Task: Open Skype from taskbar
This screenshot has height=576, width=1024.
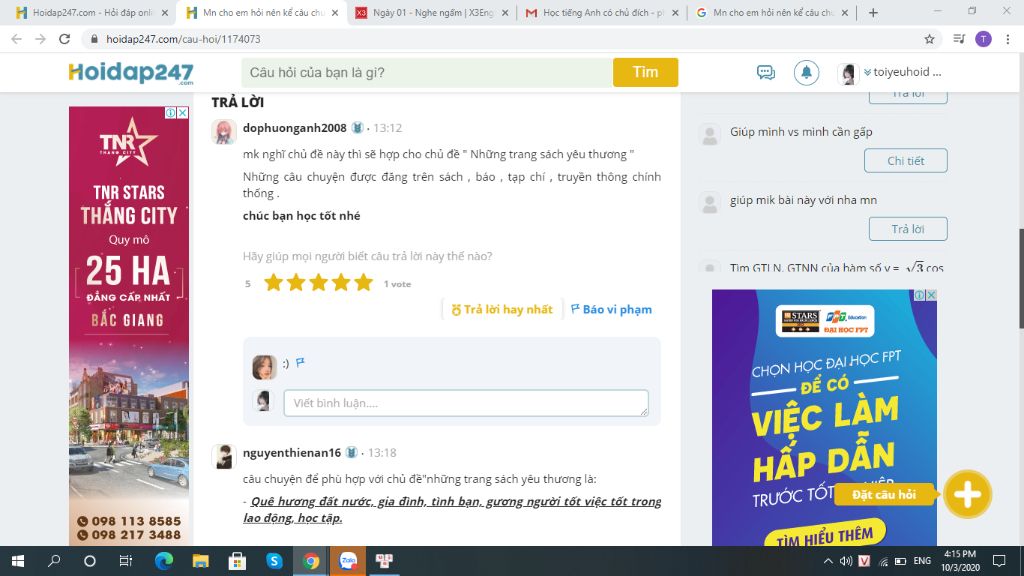Action: (274, 561)
